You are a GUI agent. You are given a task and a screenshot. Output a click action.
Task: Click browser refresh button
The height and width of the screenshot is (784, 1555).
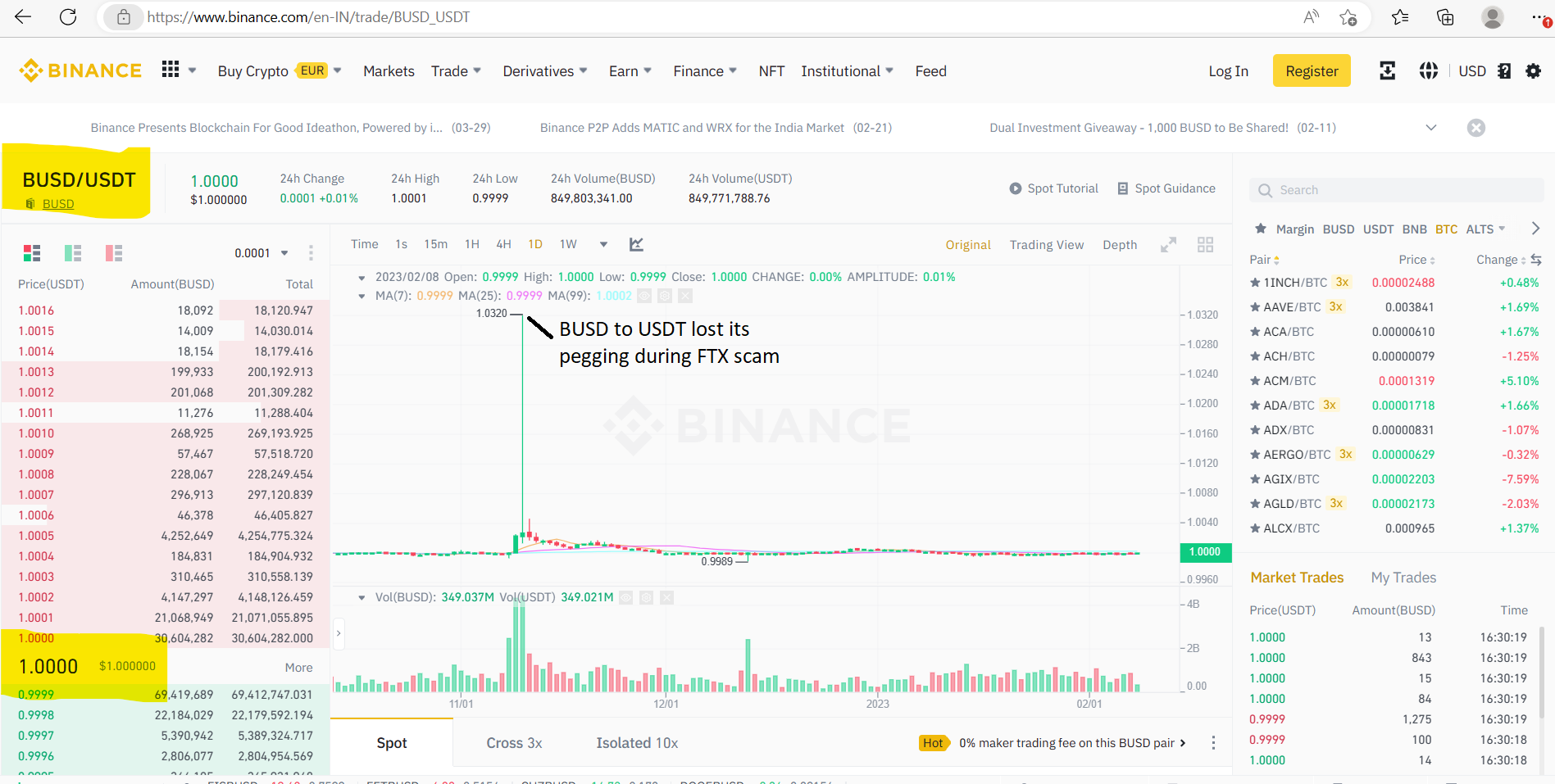tap(68, 17)
